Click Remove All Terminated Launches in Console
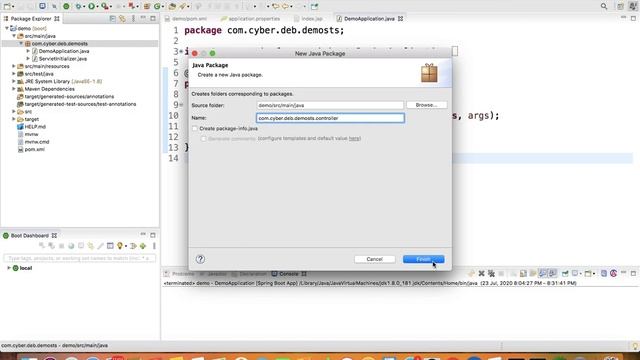Viewport: 640px width, 360px height. click(x=491, y=273)
